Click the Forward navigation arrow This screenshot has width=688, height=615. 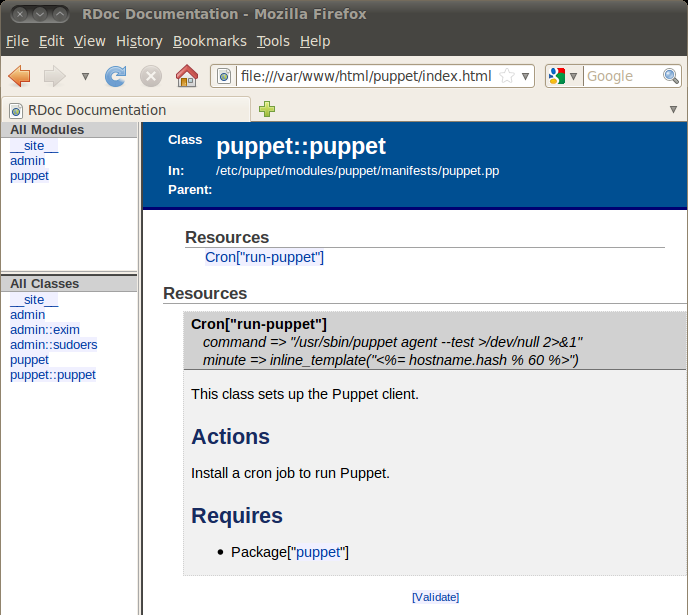(x=55, y=76)
